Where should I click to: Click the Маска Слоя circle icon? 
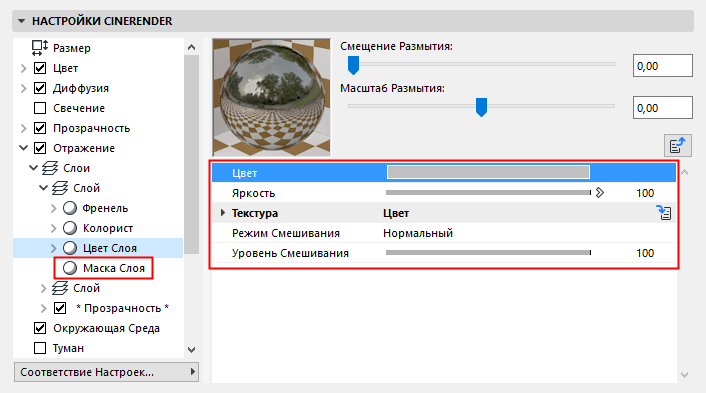pos(70,268)
